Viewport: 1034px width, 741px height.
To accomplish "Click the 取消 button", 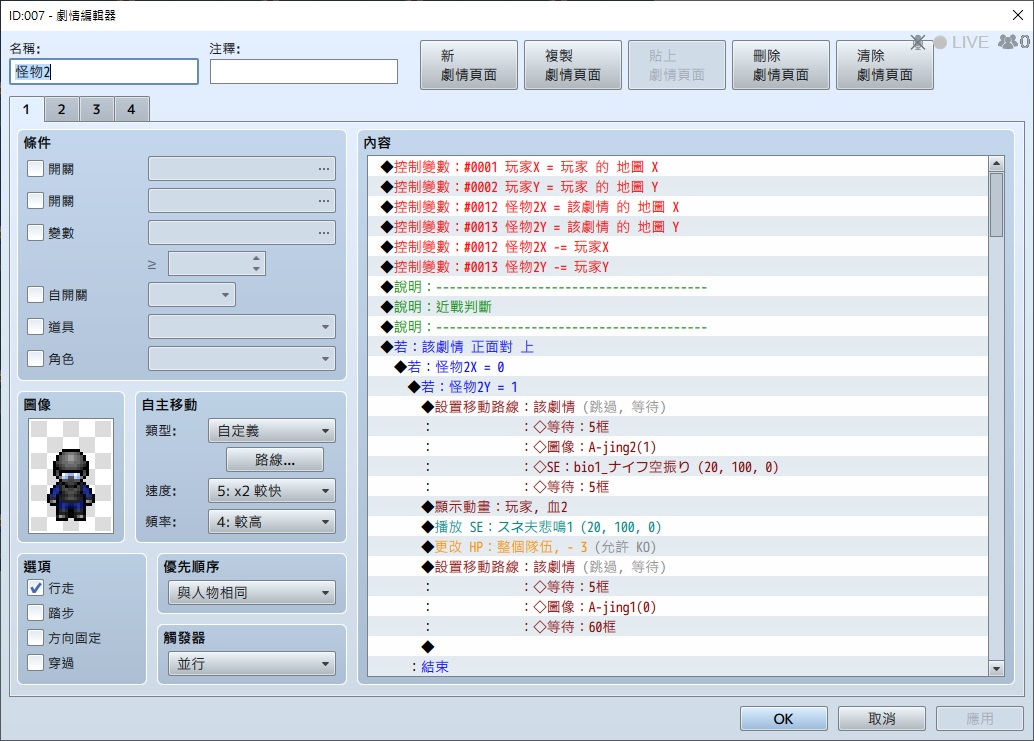I will click(882, 719).
